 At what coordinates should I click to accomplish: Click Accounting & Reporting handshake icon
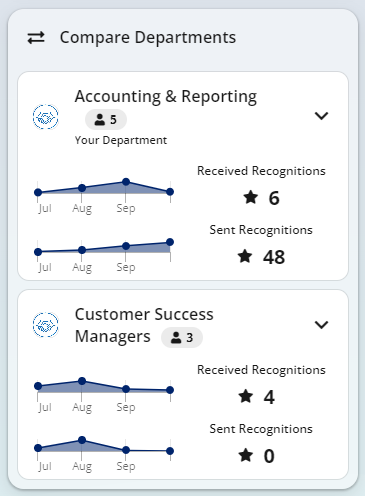[x=46, y=117]
